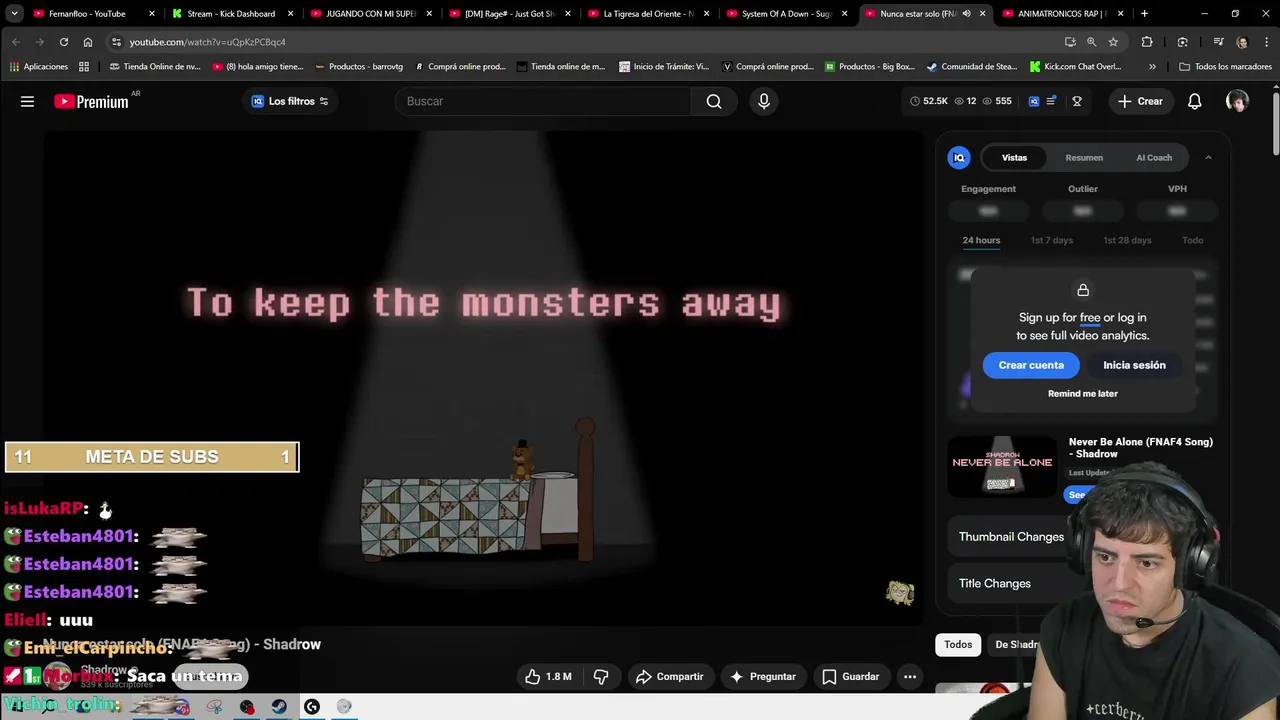Open the media control playlist icon

coord(1218,42)
